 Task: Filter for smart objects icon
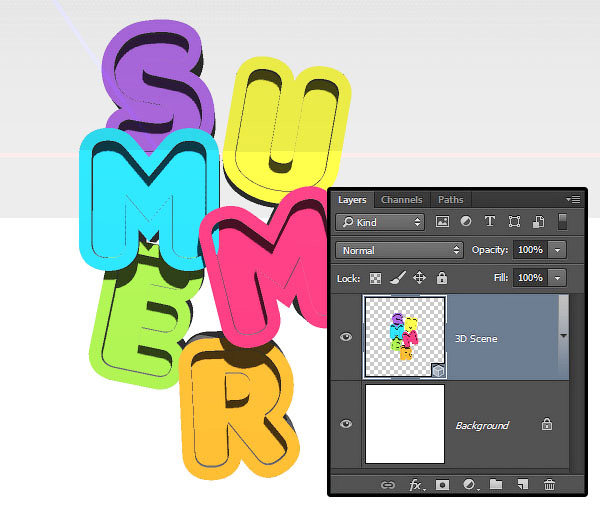(538, 222)
